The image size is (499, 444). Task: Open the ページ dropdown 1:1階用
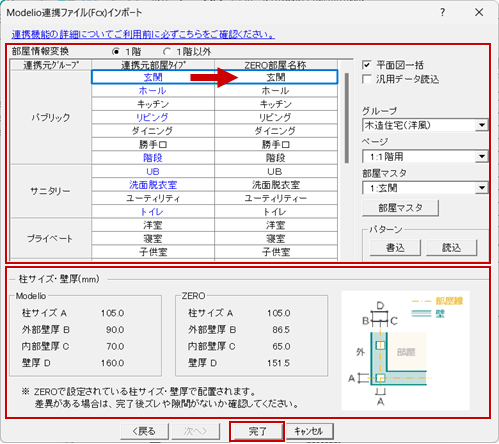tap(425, 156)
